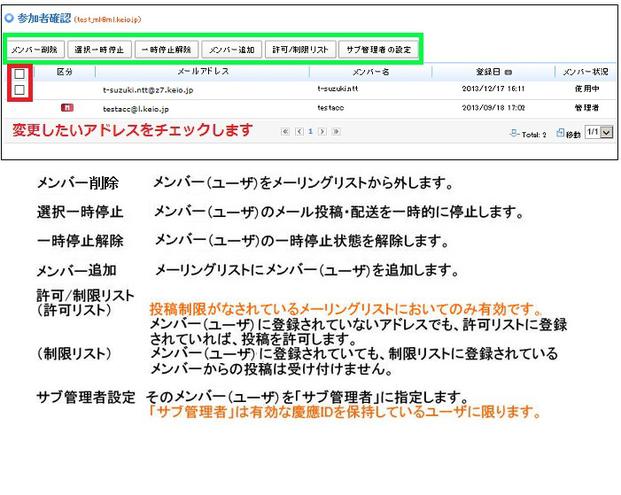Click page number 1 link
The image size is (621, 495).
click(310, 131)
